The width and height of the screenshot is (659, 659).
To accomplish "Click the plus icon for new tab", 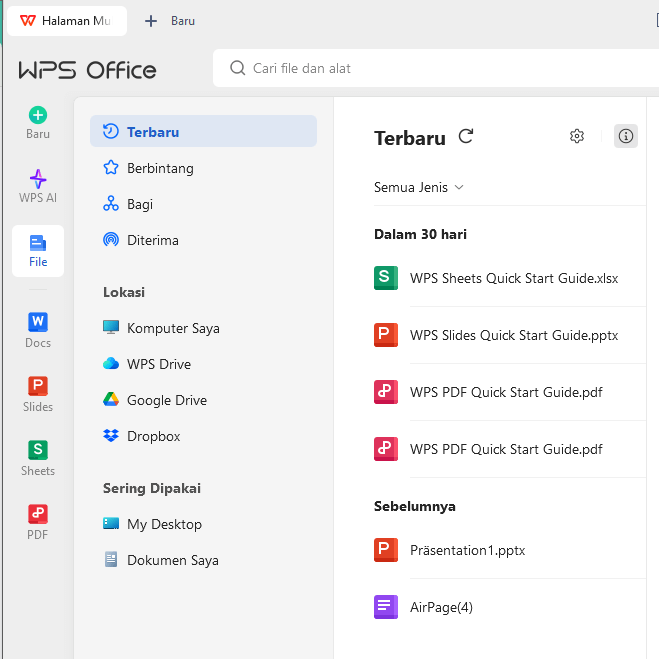I will pos(150,21).
